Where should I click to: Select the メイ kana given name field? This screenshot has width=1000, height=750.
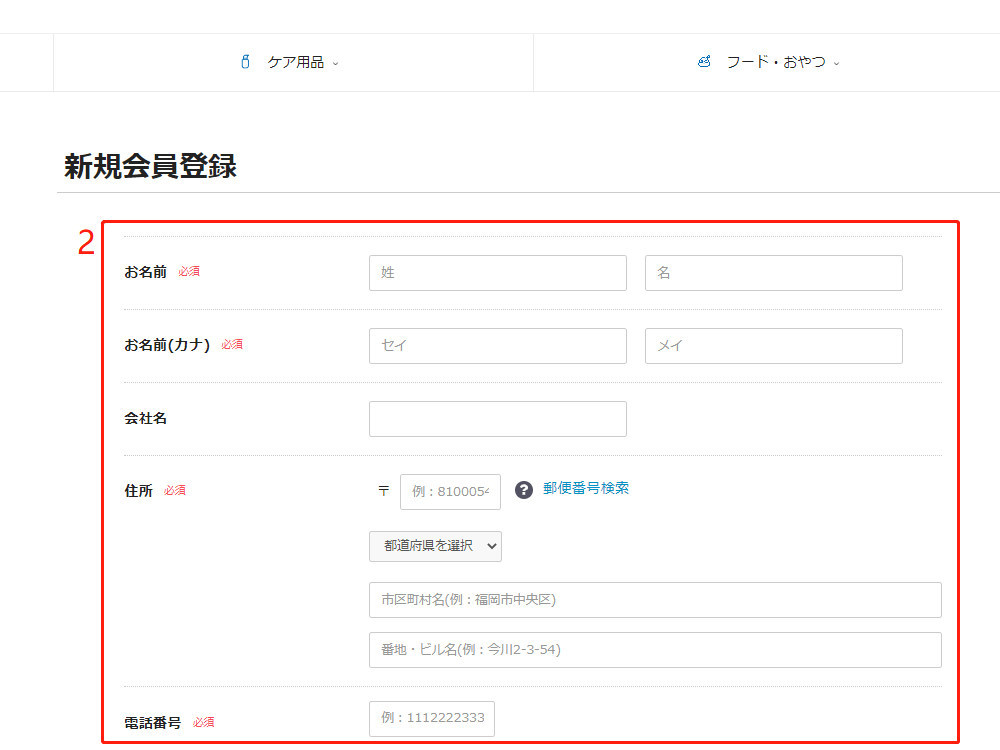[x=773, y=346]
